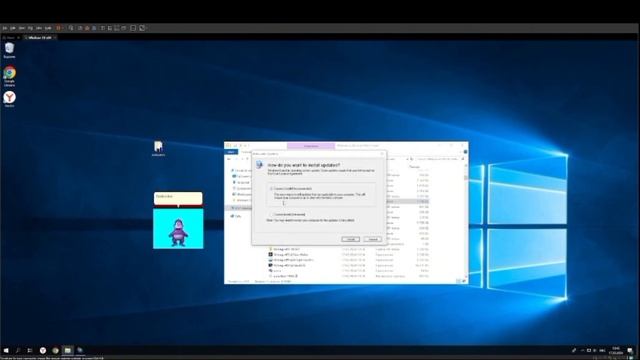Click the send Ctrl+Alt+Del toolbar icon
This screenshot has height=360, width=640.
[71, 28]
